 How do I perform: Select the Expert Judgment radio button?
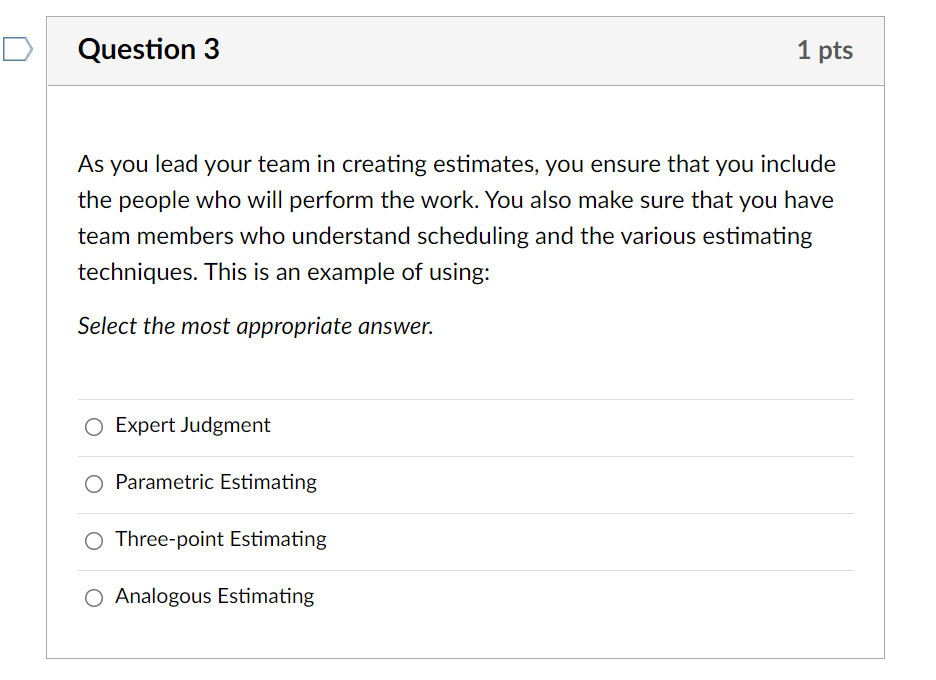pyautogui.click(x=93, y=426)
